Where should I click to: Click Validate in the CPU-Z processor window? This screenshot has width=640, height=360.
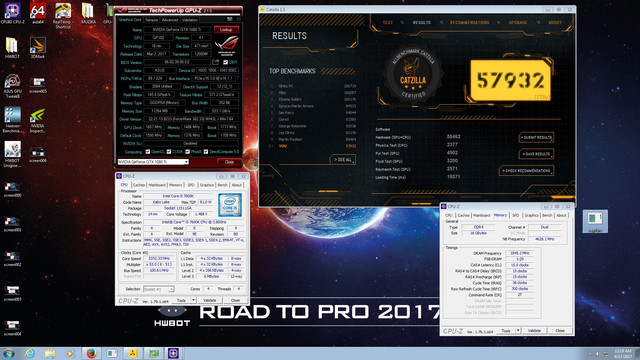tap(210, 300)
